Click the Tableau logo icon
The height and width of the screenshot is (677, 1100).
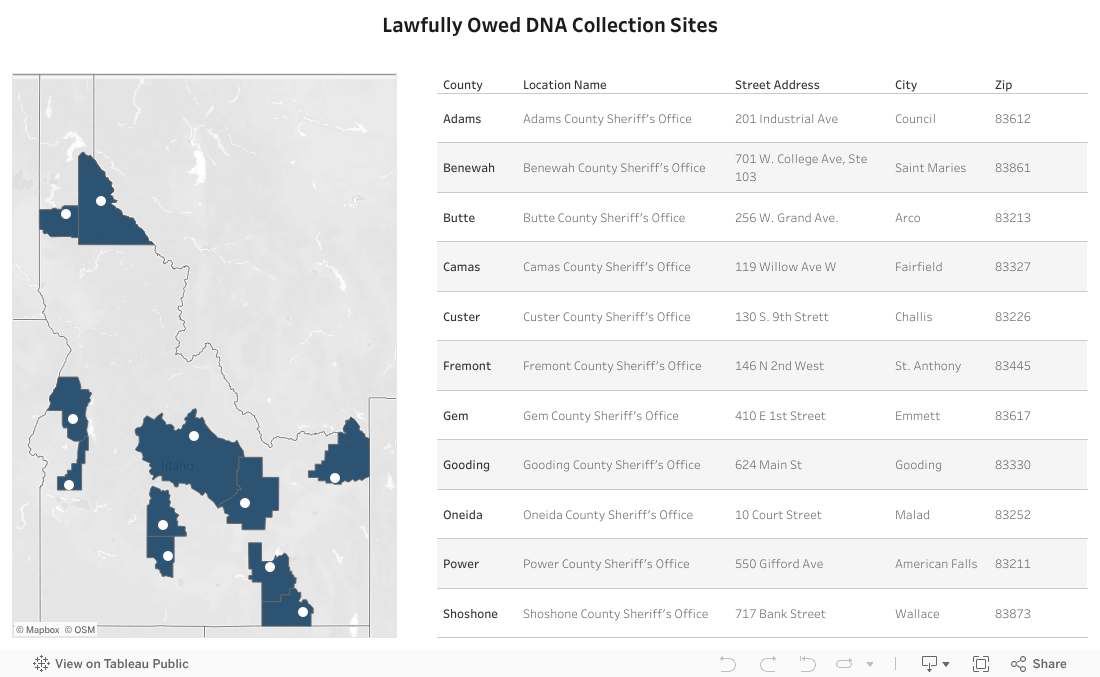42,664
